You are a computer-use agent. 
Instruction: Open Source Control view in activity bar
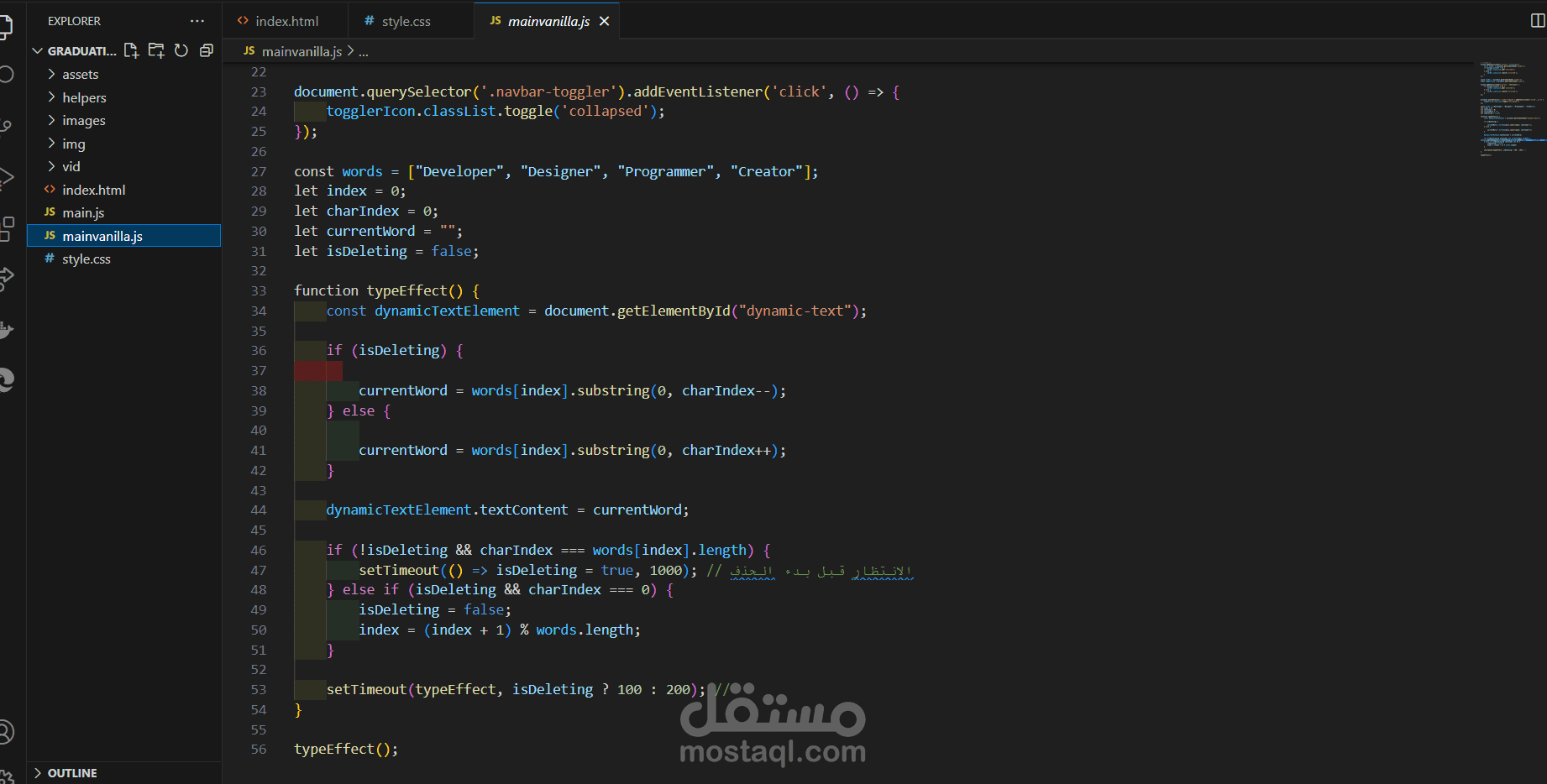coord(5,127)
